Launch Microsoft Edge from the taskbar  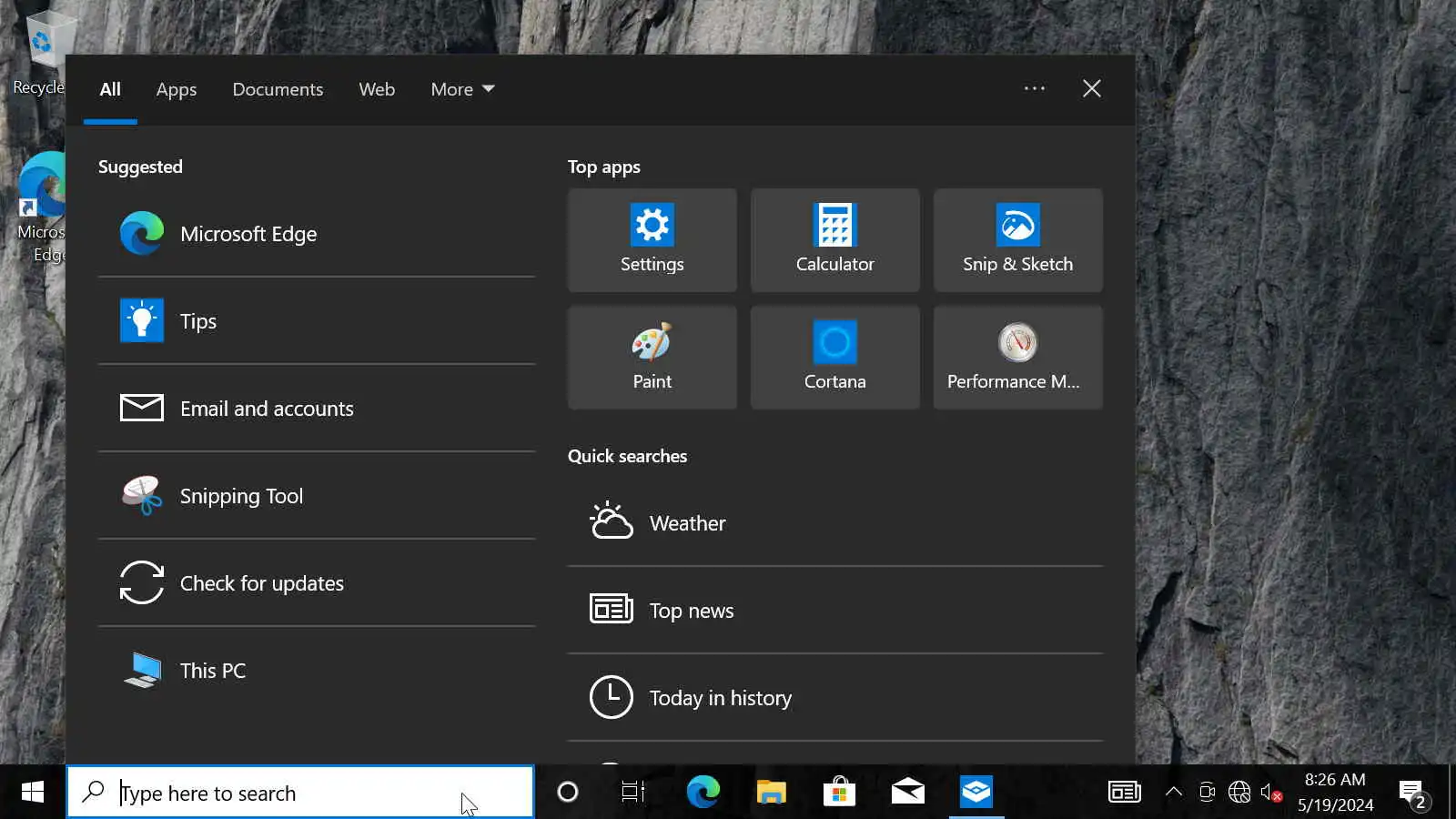pos(703,793)
